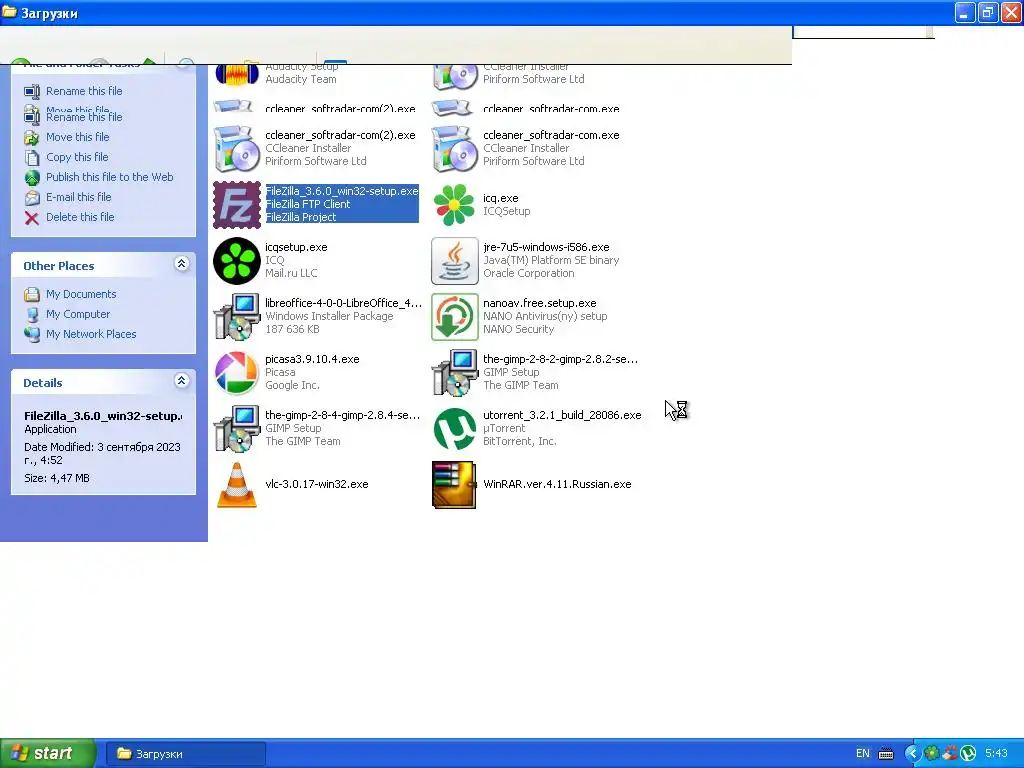Collapse the Other Places panel chevron
1024x768 pixels.
click(x=182, y=264)
